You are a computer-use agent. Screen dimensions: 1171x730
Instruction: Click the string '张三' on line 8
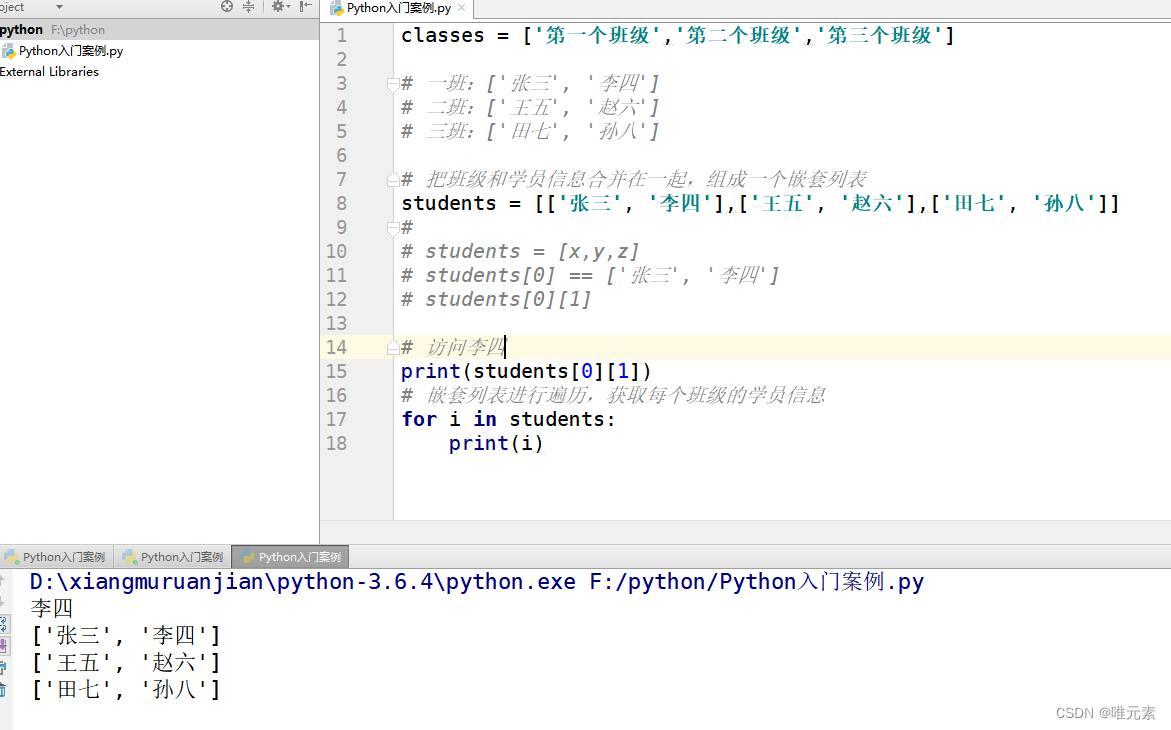tap(590, 203)
